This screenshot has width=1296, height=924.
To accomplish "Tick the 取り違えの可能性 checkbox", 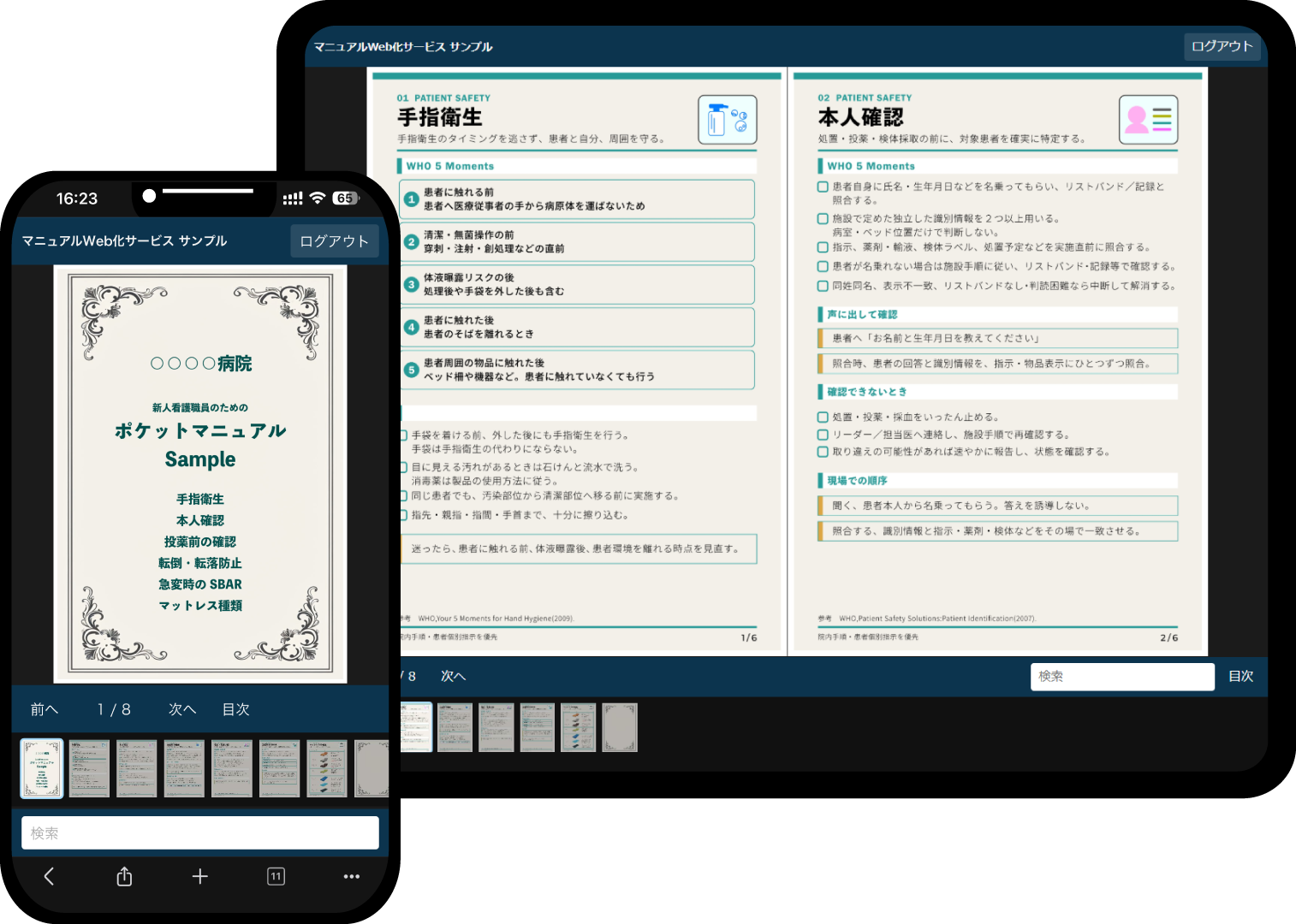I will coord(823,452).
